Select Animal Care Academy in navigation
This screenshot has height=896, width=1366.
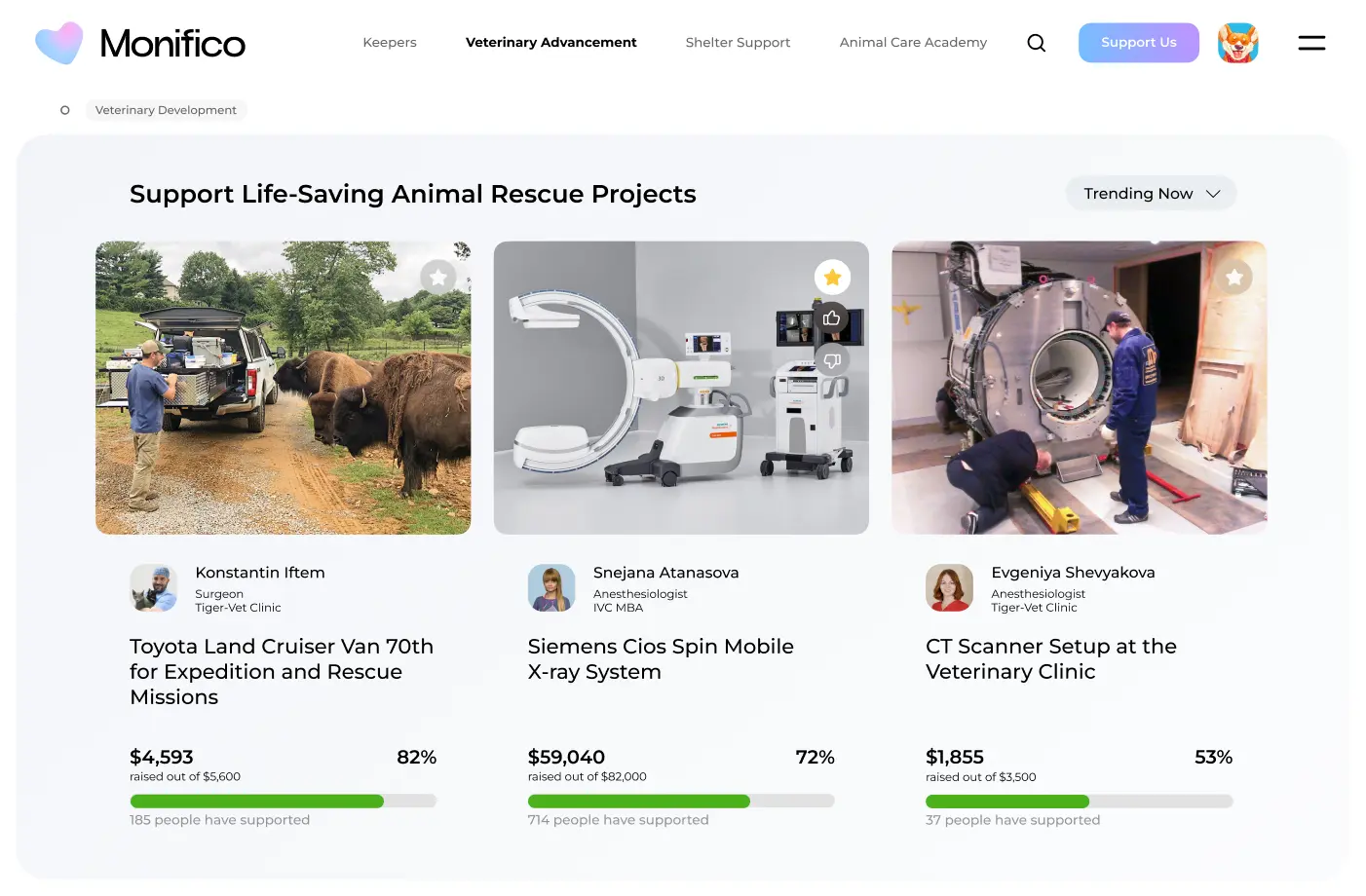pos(913,43)
